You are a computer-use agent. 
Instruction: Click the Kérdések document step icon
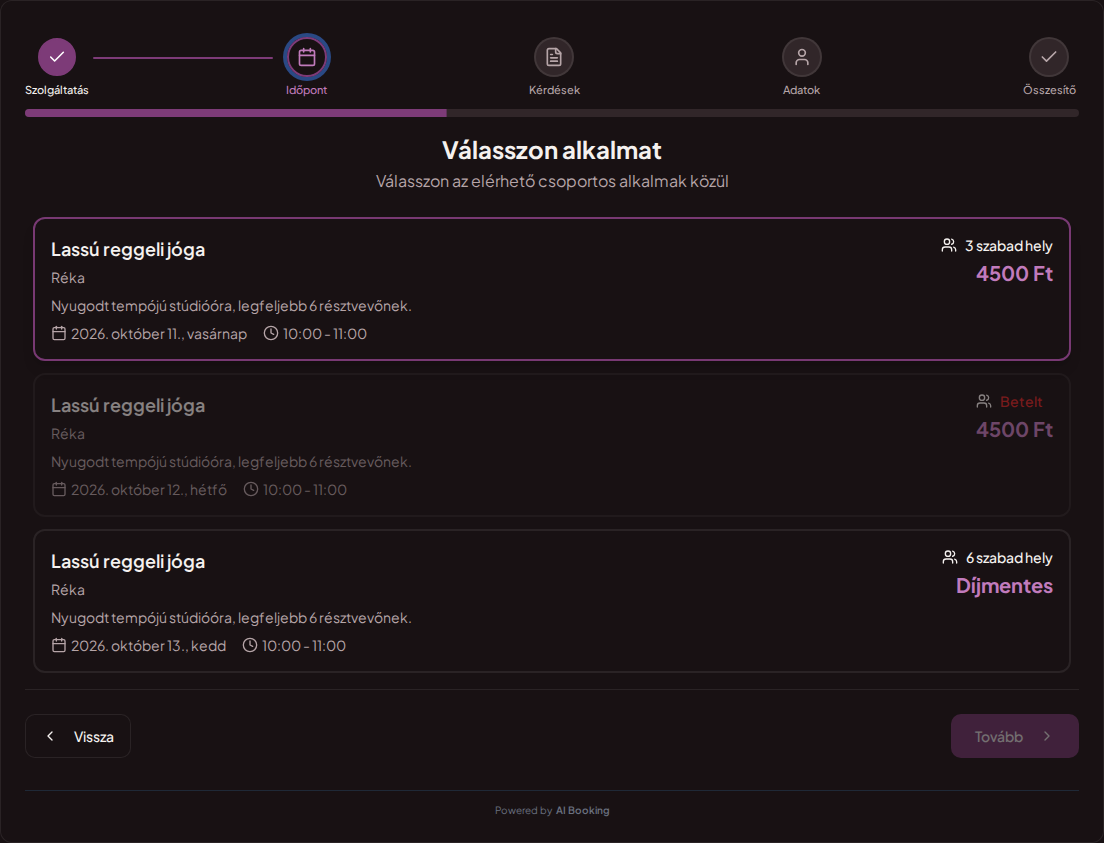point(554,57)
